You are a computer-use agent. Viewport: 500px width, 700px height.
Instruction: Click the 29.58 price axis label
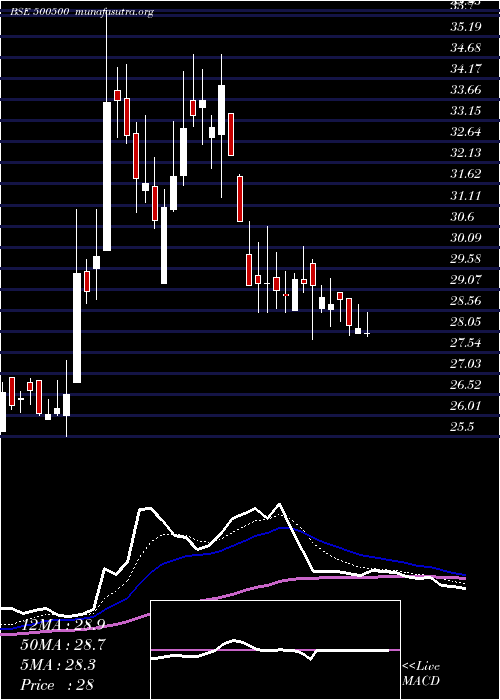pos(466,258)
